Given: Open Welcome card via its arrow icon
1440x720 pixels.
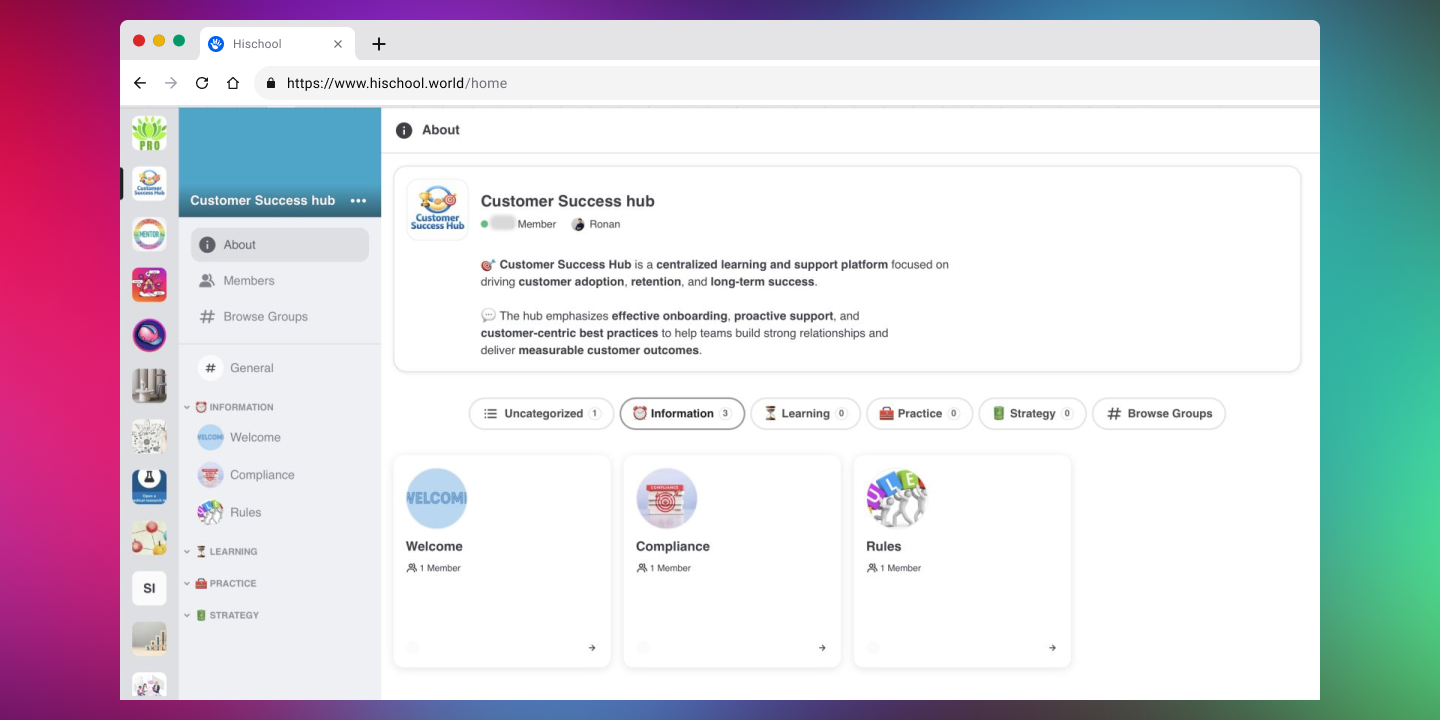Looking at the screenshot, I should click(x=592, y=648).
